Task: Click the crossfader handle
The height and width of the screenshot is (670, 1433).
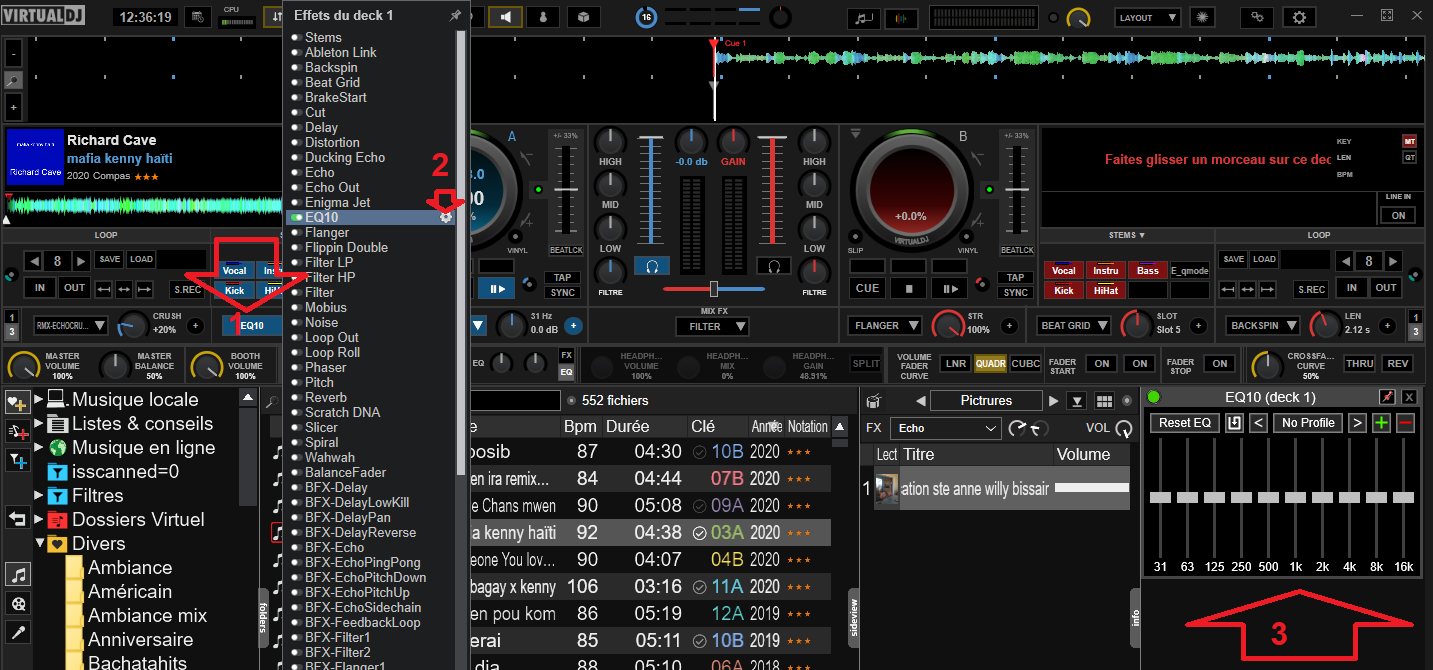Action: point(713,289)
